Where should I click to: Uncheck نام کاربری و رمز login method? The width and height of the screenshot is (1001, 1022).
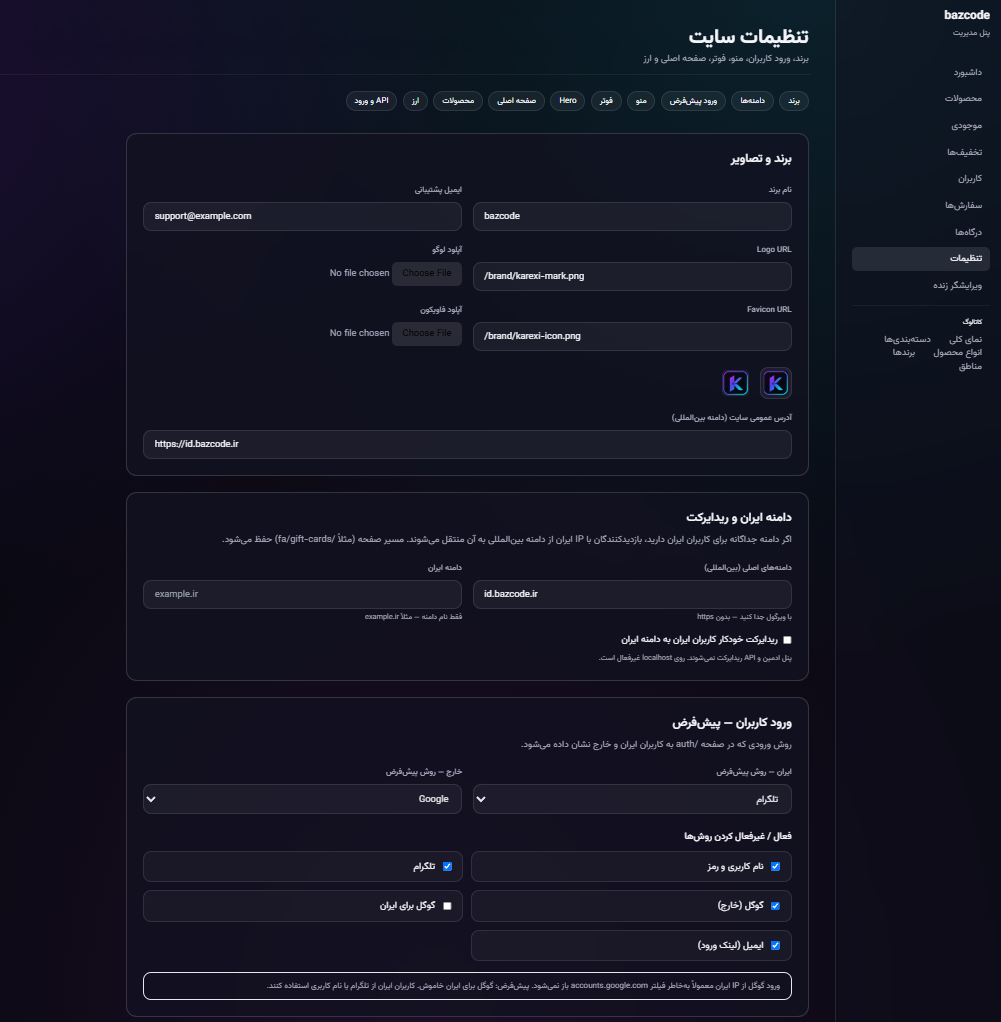point(776,867)
